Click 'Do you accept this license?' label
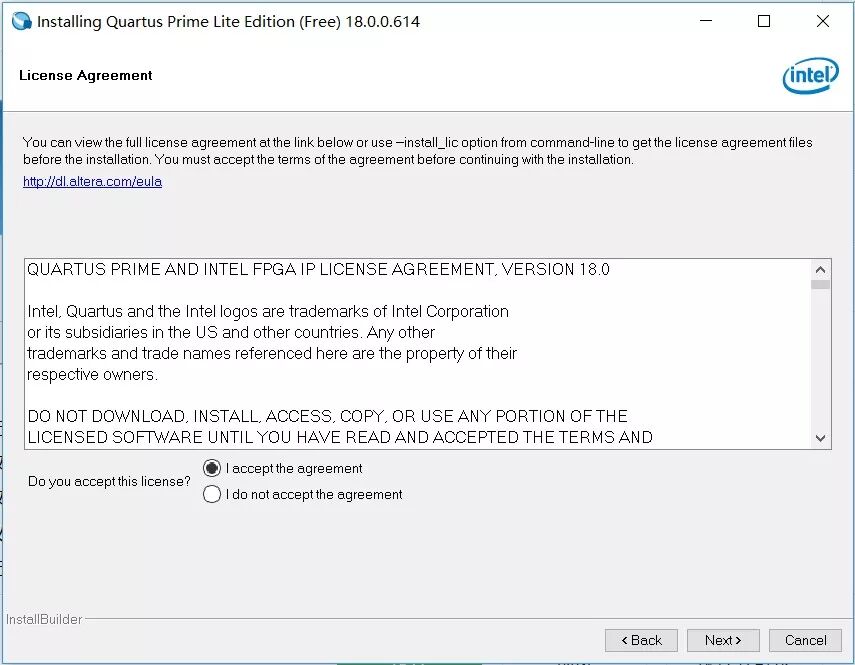 pos(109,481)
